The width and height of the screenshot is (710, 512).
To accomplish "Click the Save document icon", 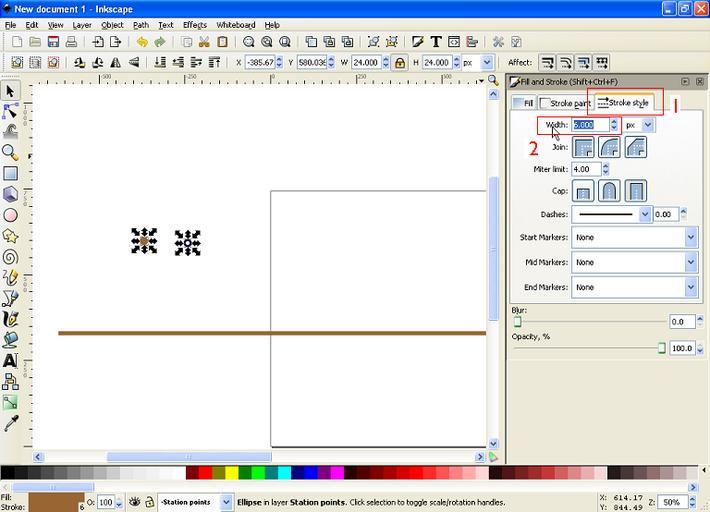I will pyautogui.click(x=53, y=42).
